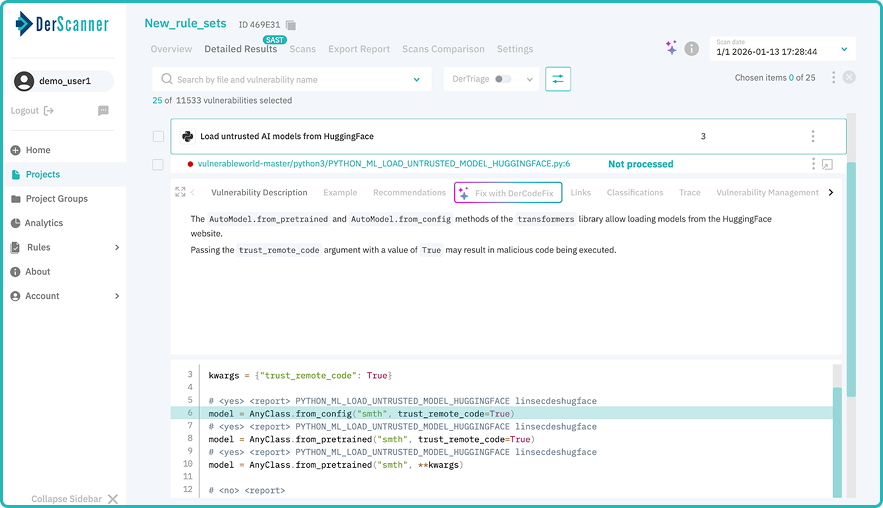Open the Links tab
Viewport: 883px width, 508px height.
(x=581, y=193)
